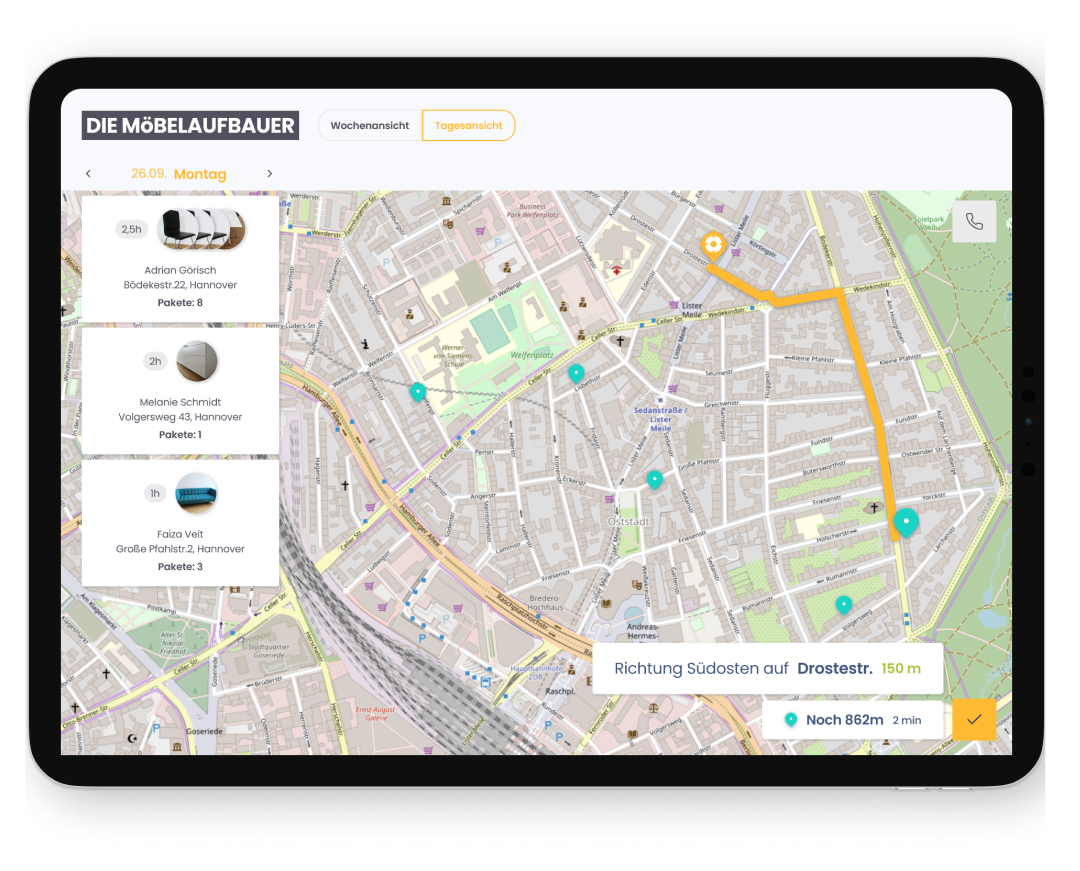This screenshot has height=871, width=1080.
Task: Click Richtung Südosten auf instruction
Action: pos(701,669)
